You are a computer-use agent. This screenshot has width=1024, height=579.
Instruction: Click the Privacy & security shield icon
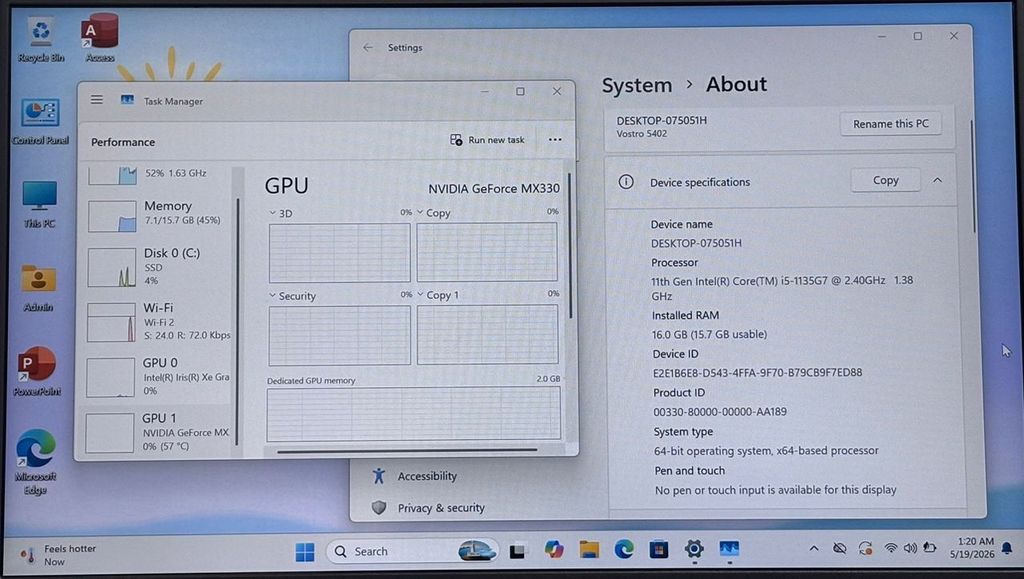379,507
